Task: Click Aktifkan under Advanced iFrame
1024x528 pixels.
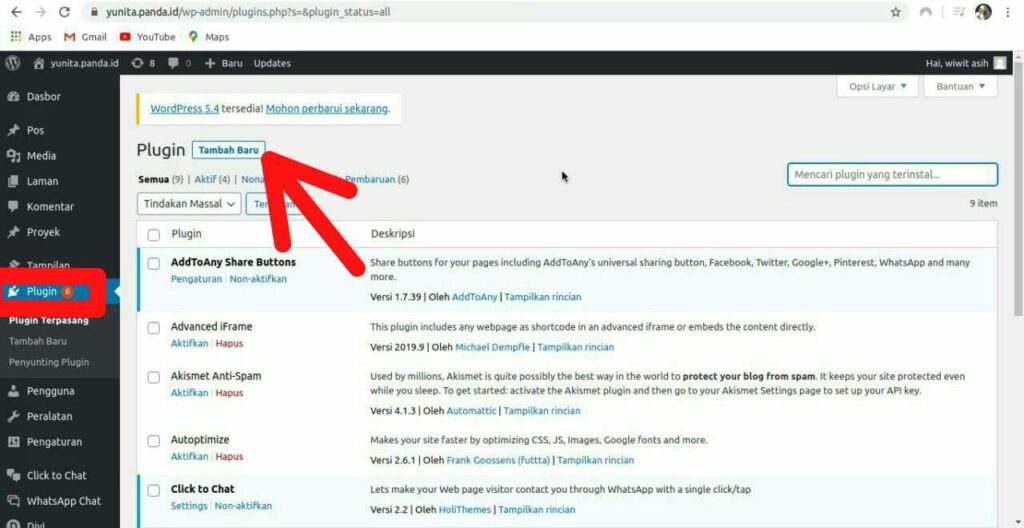Action: pos(189,343)
